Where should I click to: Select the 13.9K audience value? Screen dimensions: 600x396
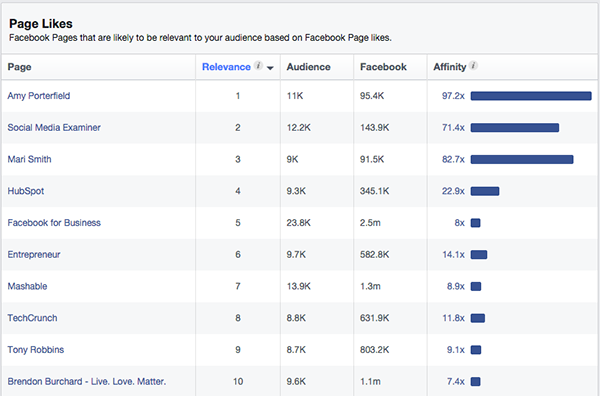pyautogui.click(x=298, y=286)
